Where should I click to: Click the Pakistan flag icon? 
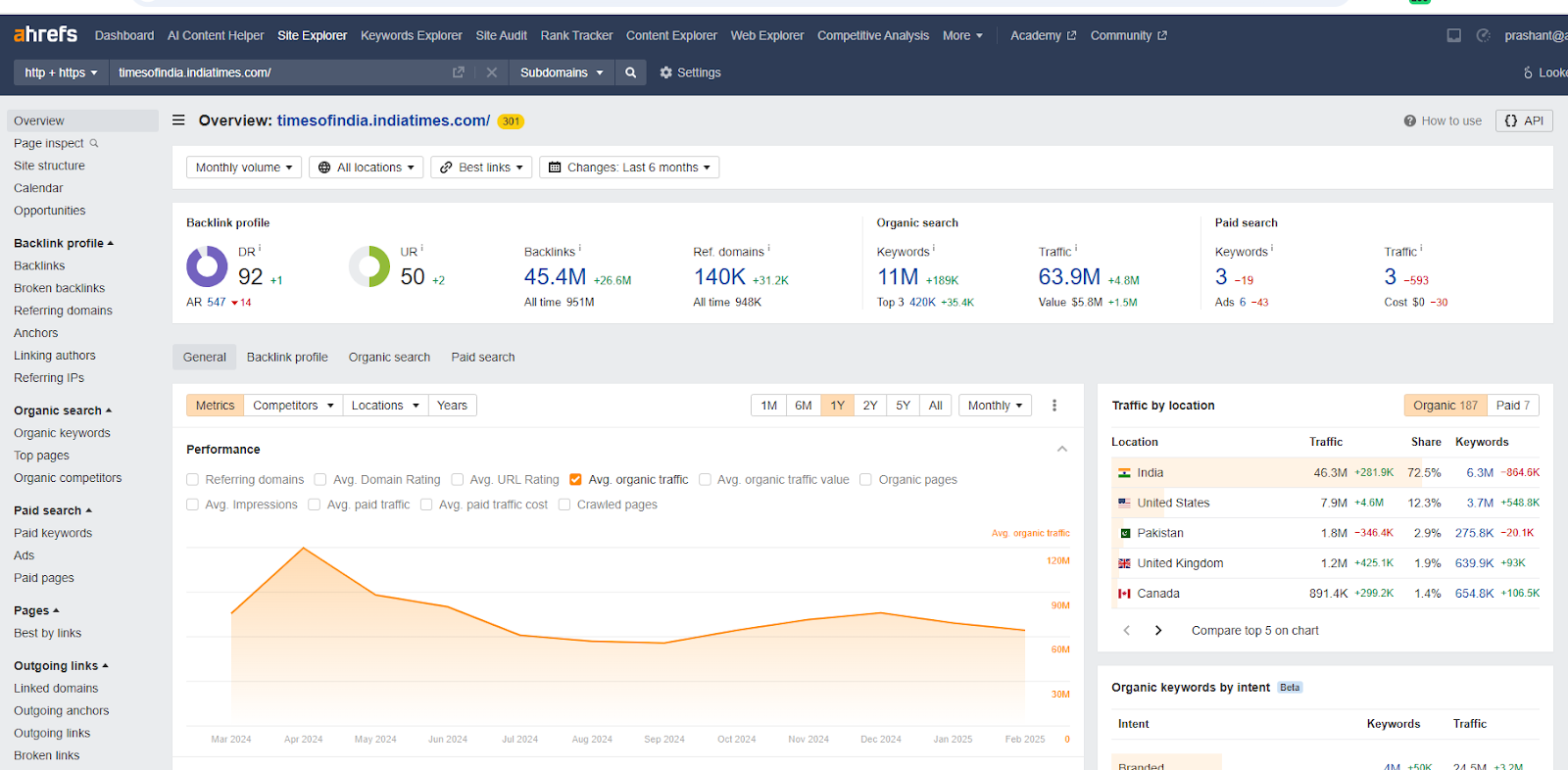1124,533
